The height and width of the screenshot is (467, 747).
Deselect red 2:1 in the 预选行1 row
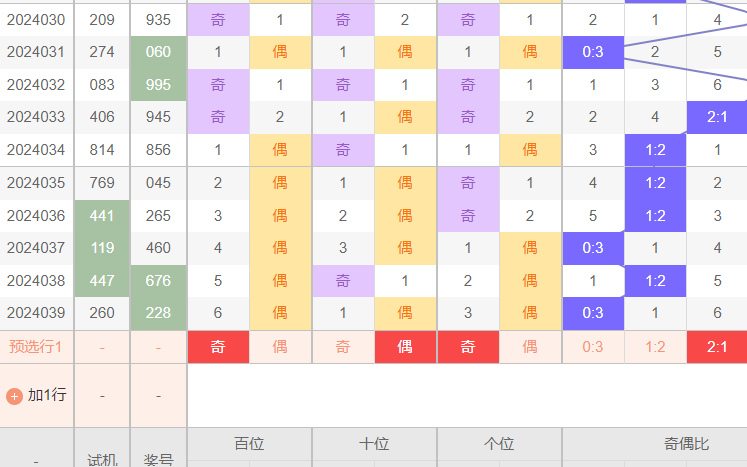[717, 347]
